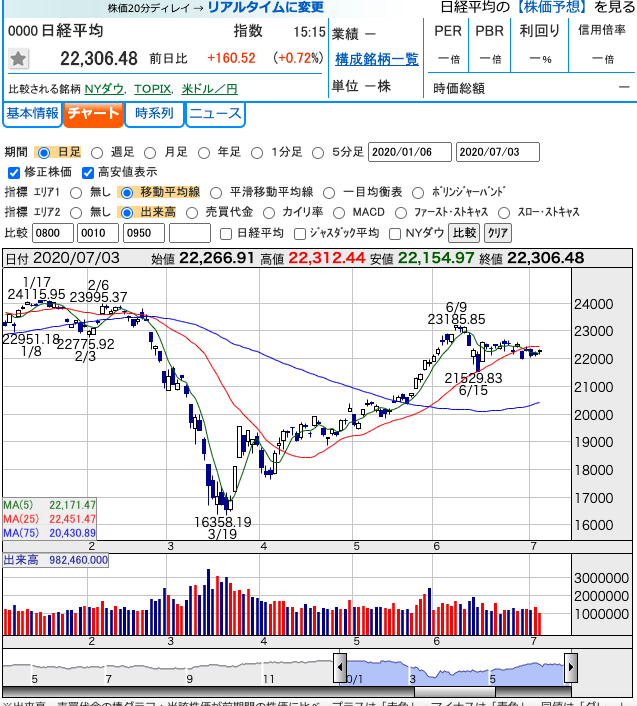Click the リアルタイムに変更 link

click(266, 7)
